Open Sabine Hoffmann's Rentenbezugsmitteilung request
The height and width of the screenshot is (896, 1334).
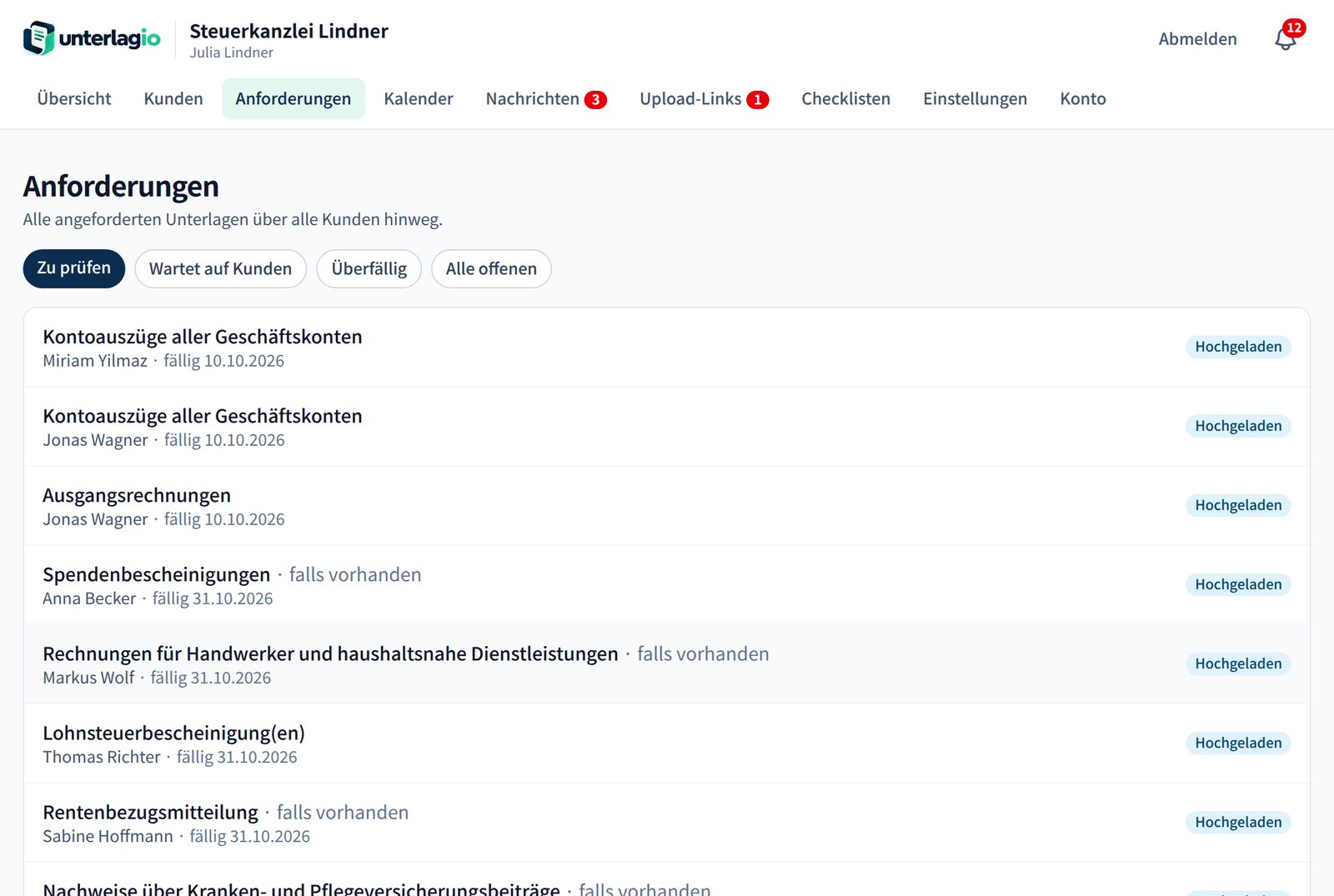point(667,823)
